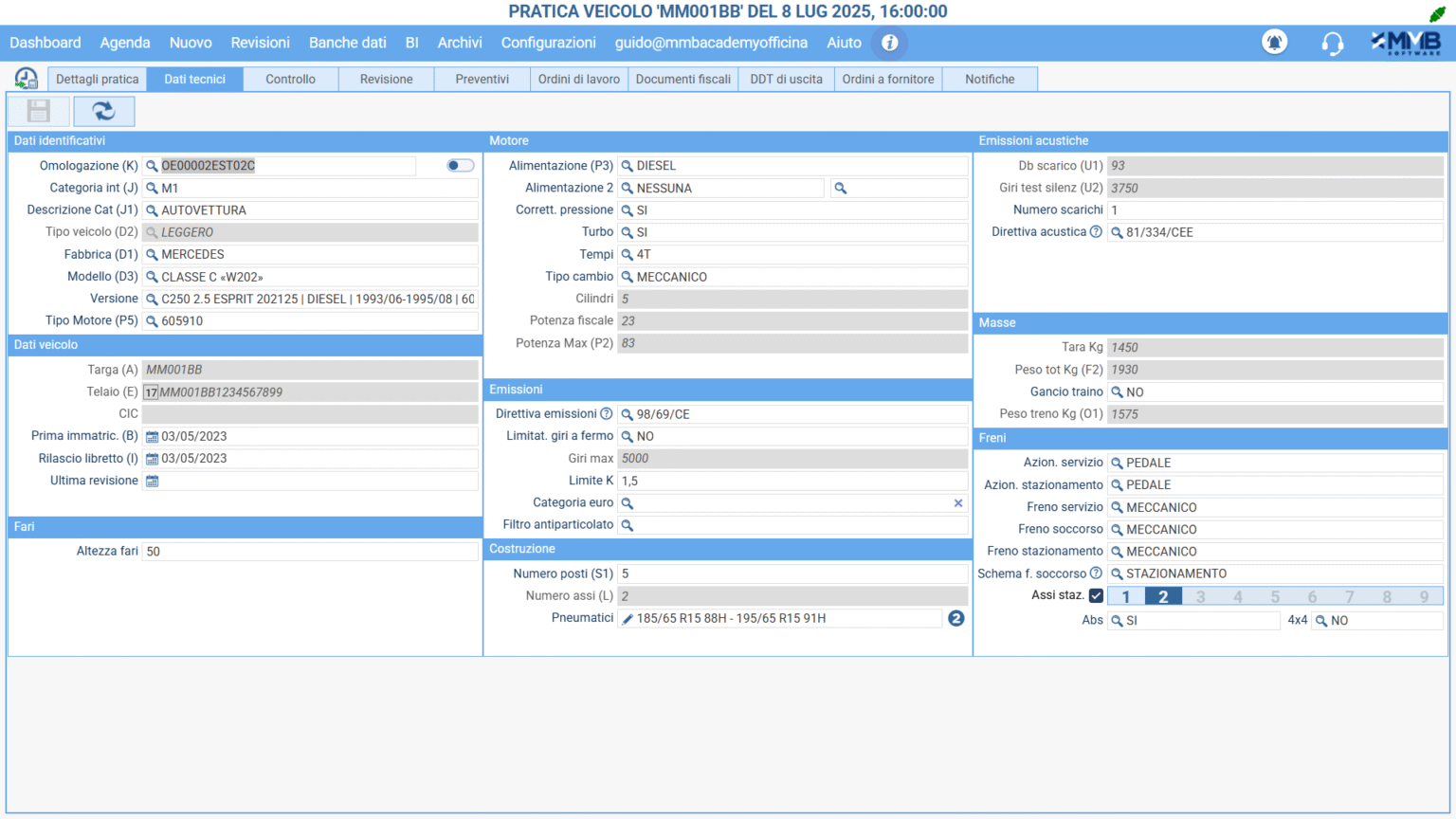Open the Preventivi tab
This screenshot has height=819, width=1456.
pos(482,80)
